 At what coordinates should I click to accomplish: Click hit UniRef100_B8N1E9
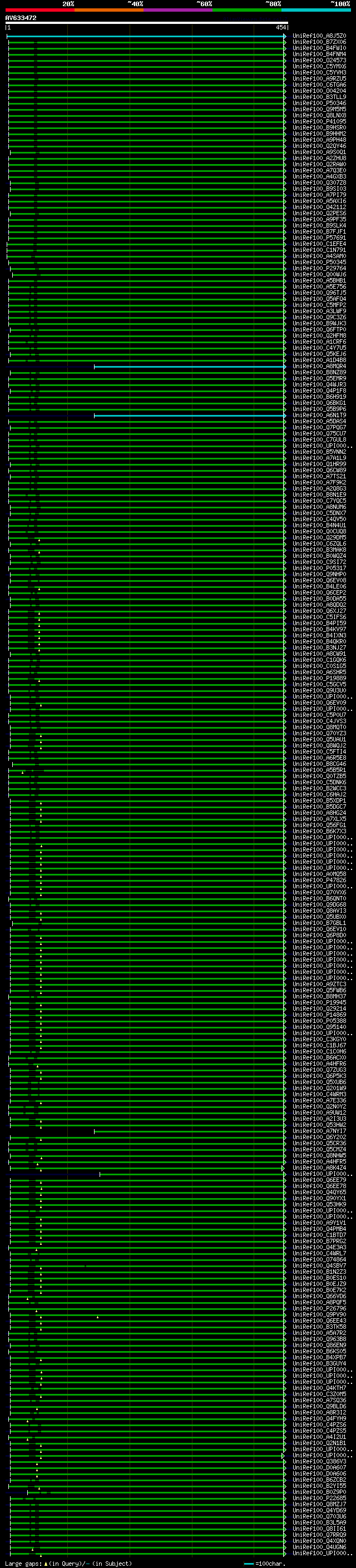tap(319, 495)
